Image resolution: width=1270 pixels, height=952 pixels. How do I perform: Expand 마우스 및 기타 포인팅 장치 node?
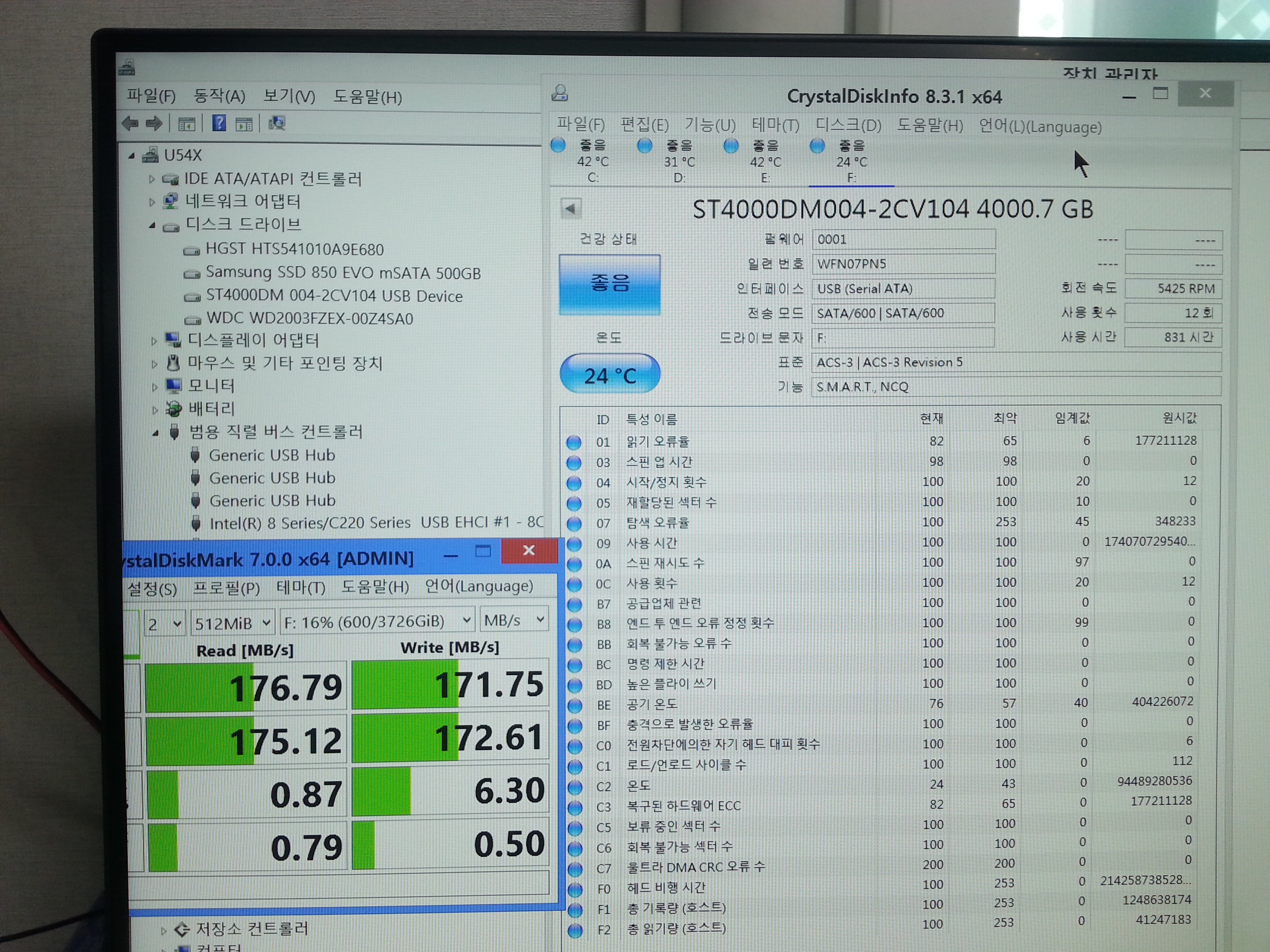(154, 364)
